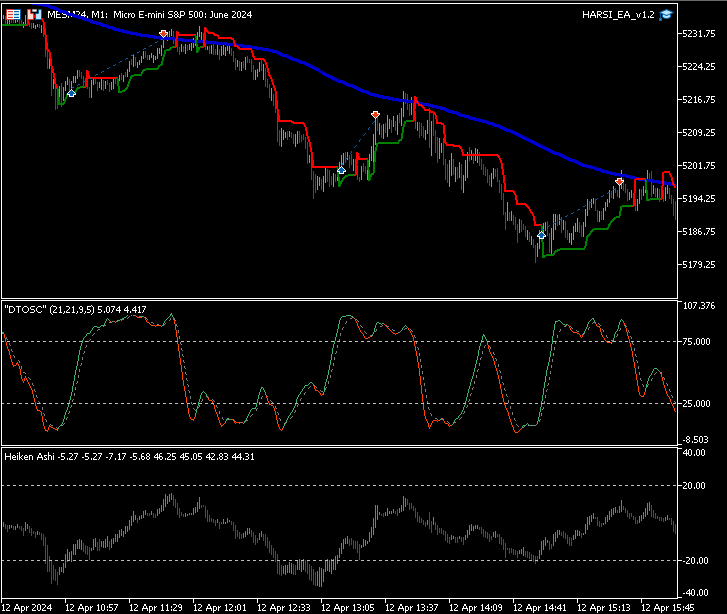Click the expert advisor graduation cap icon
Viewport: 727px width, 614px height.
[666, 15]
